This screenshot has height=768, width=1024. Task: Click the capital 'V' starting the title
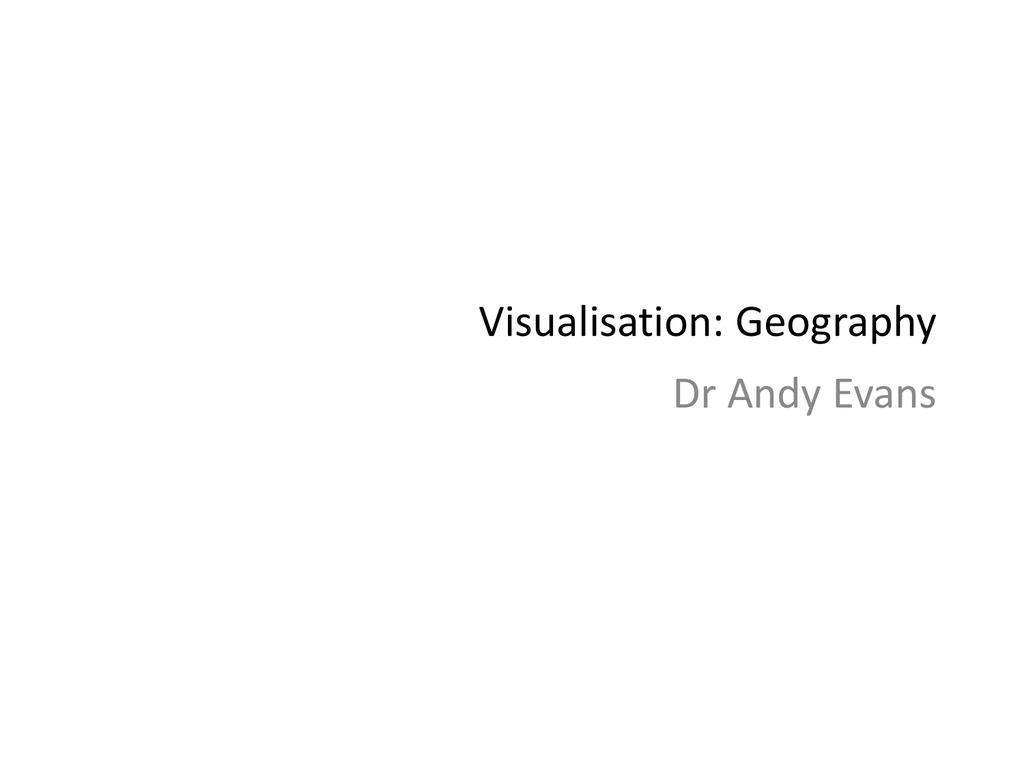492,321
